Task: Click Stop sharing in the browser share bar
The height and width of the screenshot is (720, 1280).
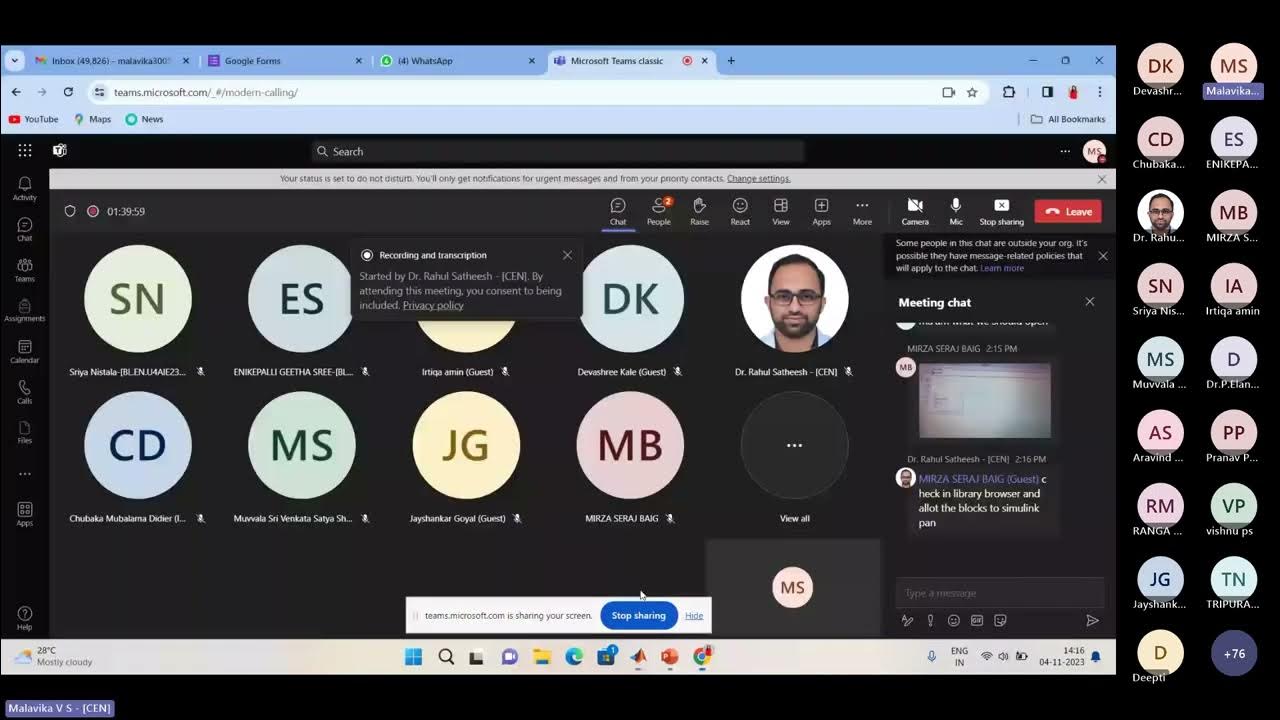Action: click(638, 615)
